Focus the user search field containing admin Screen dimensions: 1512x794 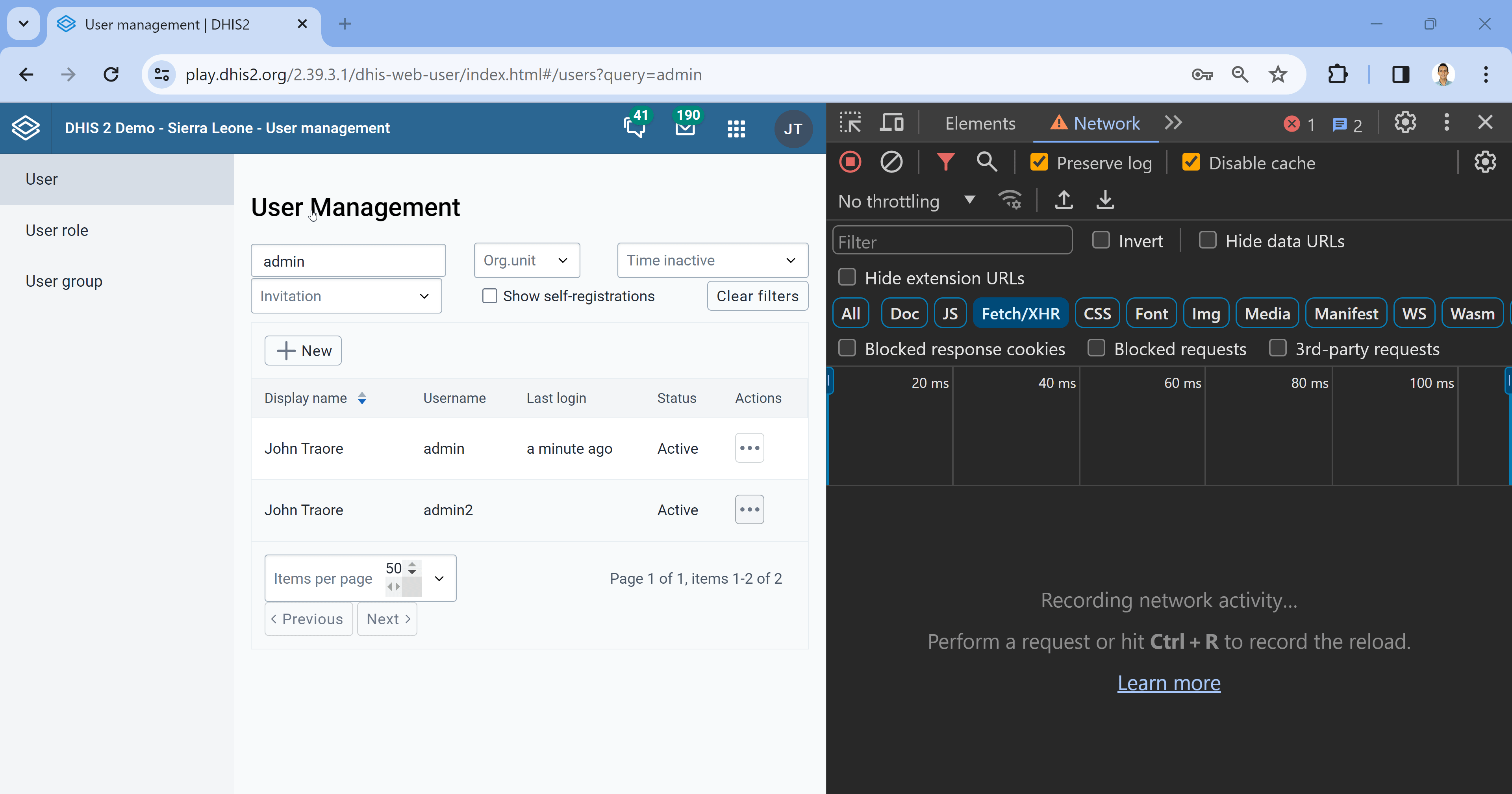[x=348, y=261]
